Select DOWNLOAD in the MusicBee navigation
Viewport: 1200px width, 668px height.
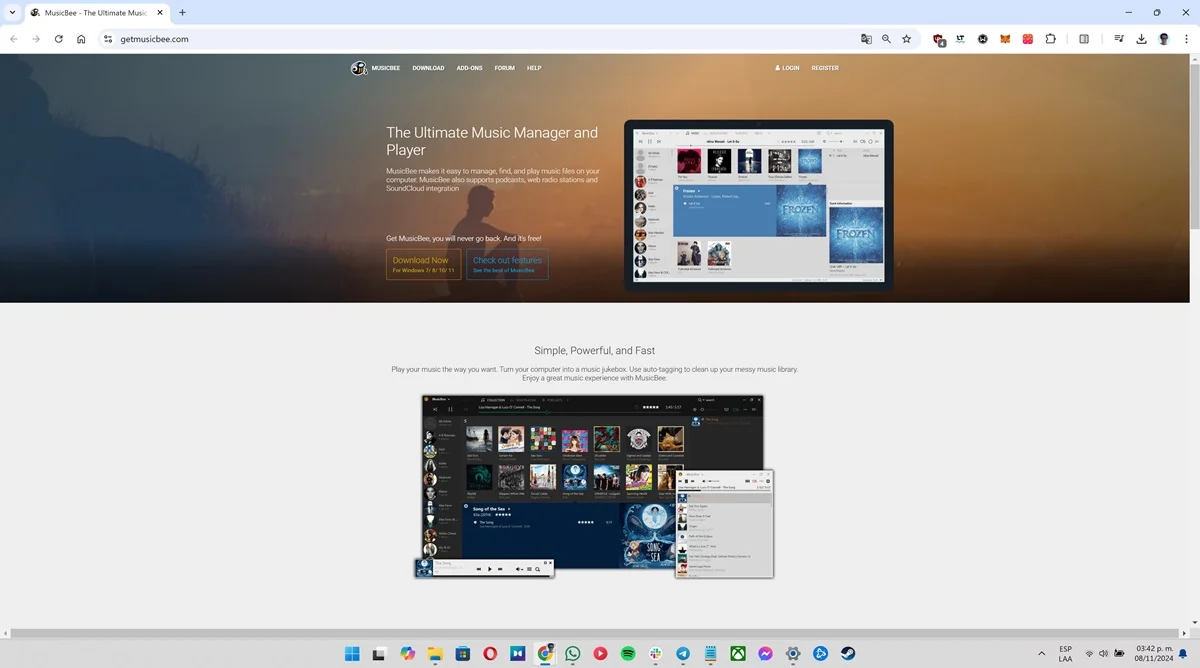428,68
